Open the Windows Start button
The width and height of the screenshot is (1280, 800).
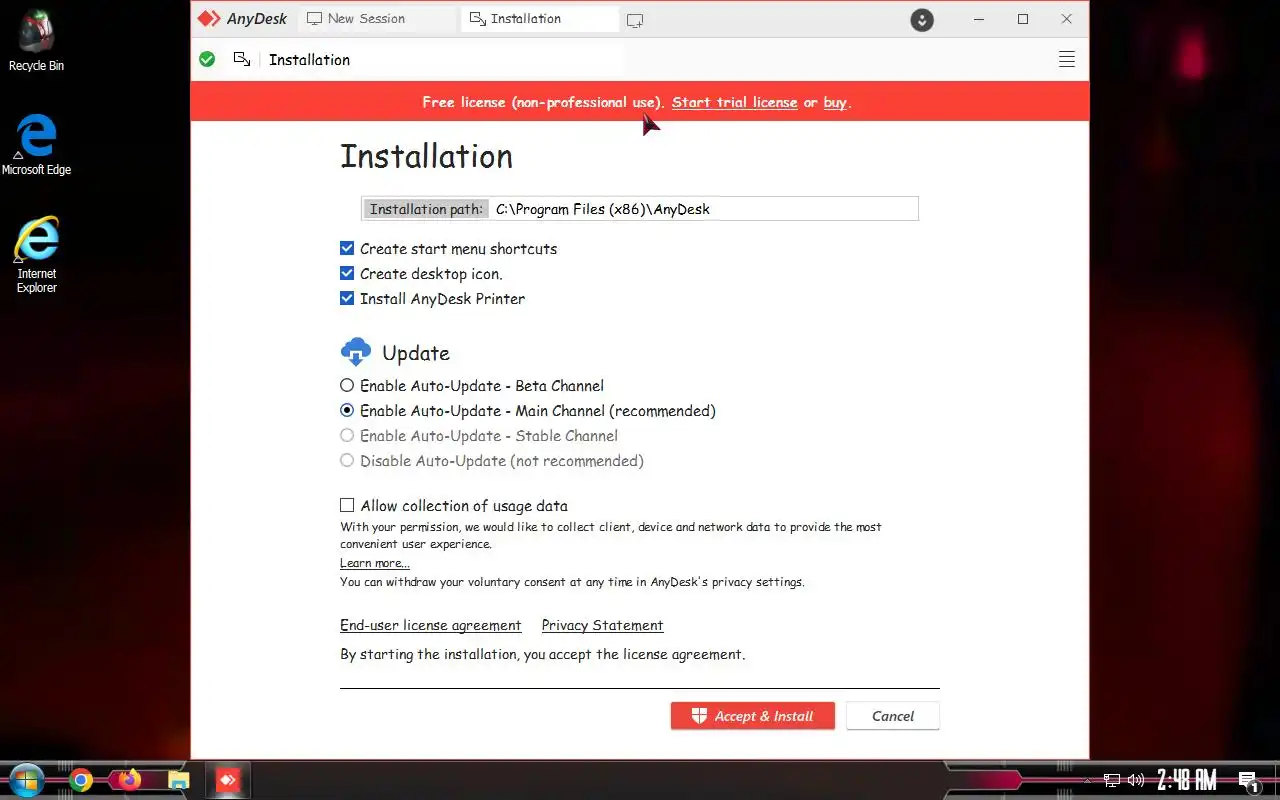click(26, 780)
